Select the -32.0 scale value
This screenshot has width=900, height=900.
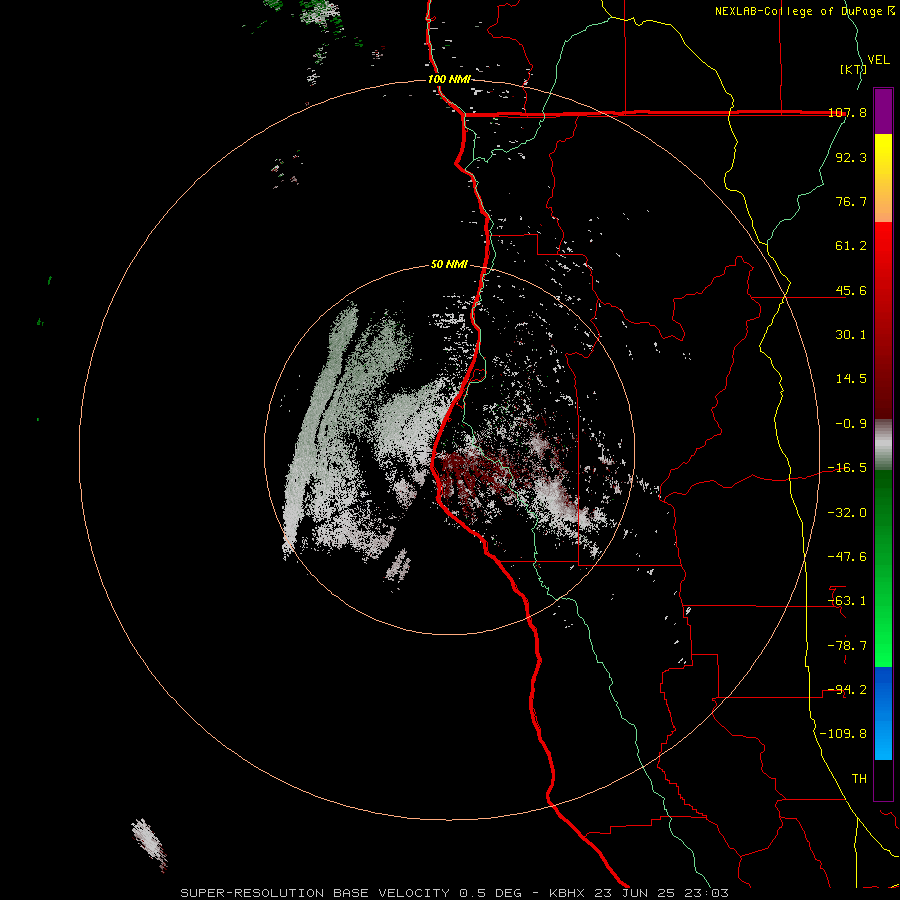pos(848,513)
